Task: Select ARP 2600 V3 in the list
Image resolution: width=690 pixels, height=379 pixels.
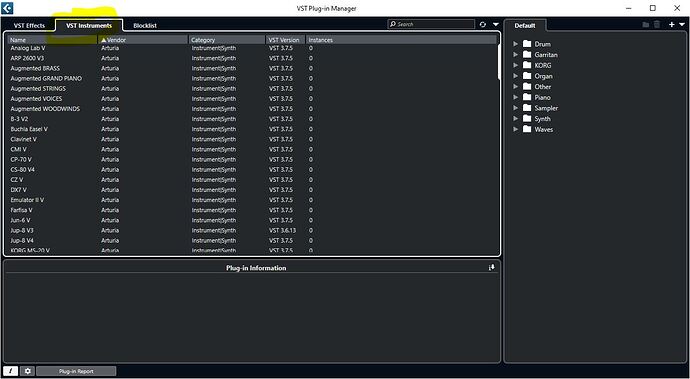Action: [252, 58]
